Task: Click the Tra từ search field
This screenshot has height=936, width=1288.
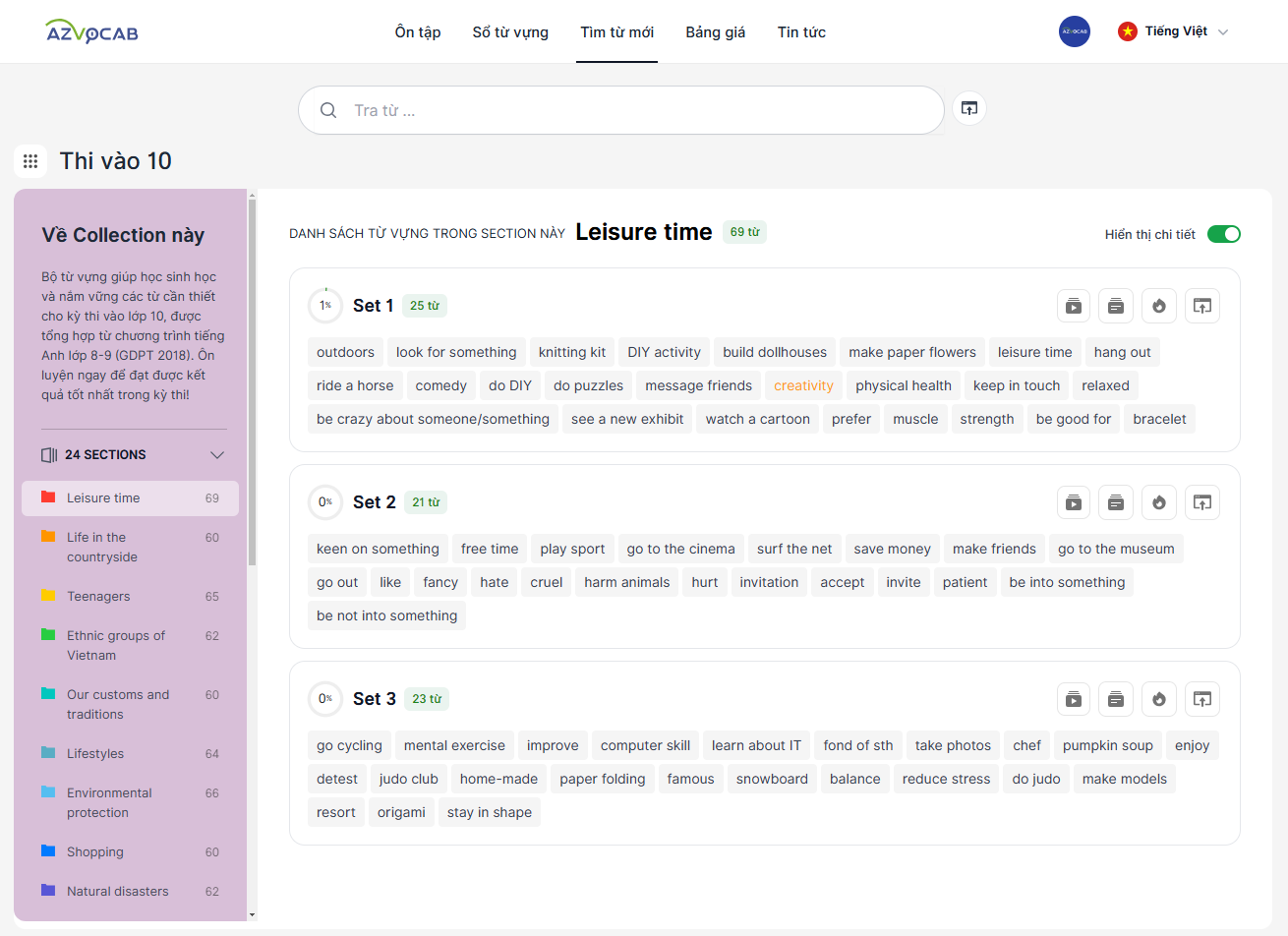Action: pos(621,110)
